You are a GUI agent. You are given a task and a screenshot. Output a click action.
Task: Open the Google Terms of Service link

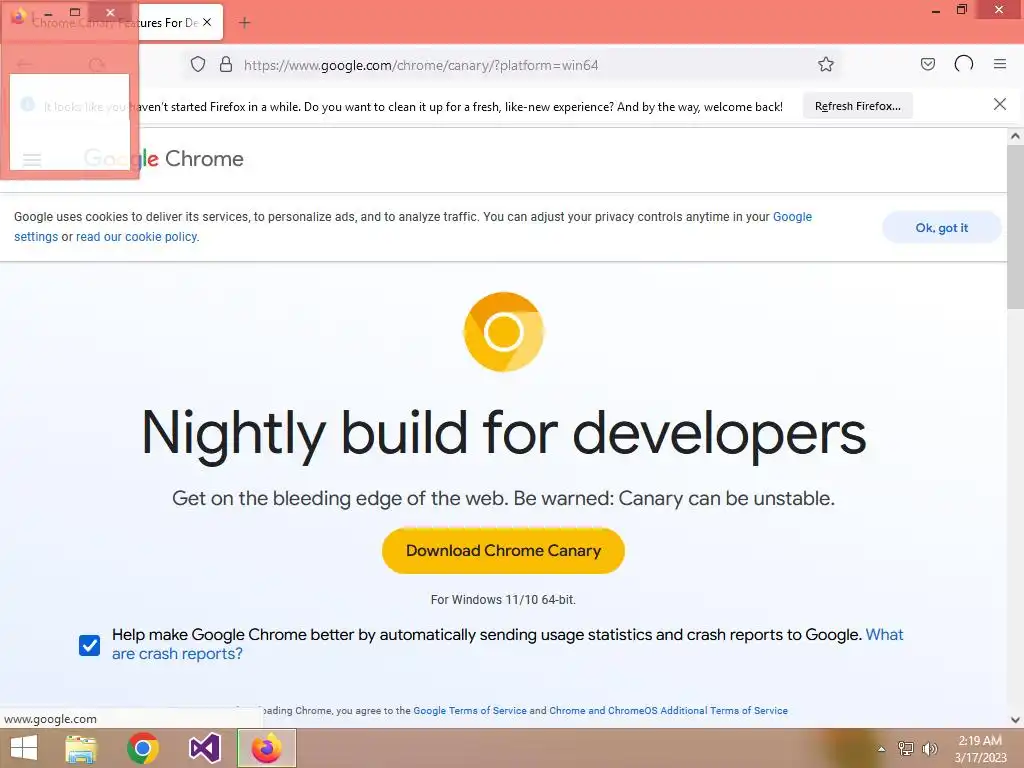point(470,711)
